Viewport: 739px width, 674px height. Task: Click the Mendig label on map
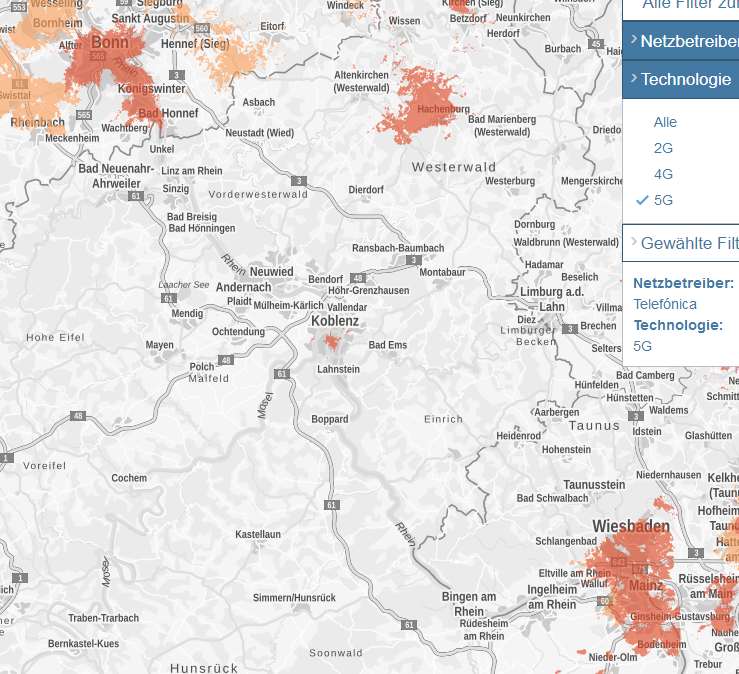tap(187, 313)
